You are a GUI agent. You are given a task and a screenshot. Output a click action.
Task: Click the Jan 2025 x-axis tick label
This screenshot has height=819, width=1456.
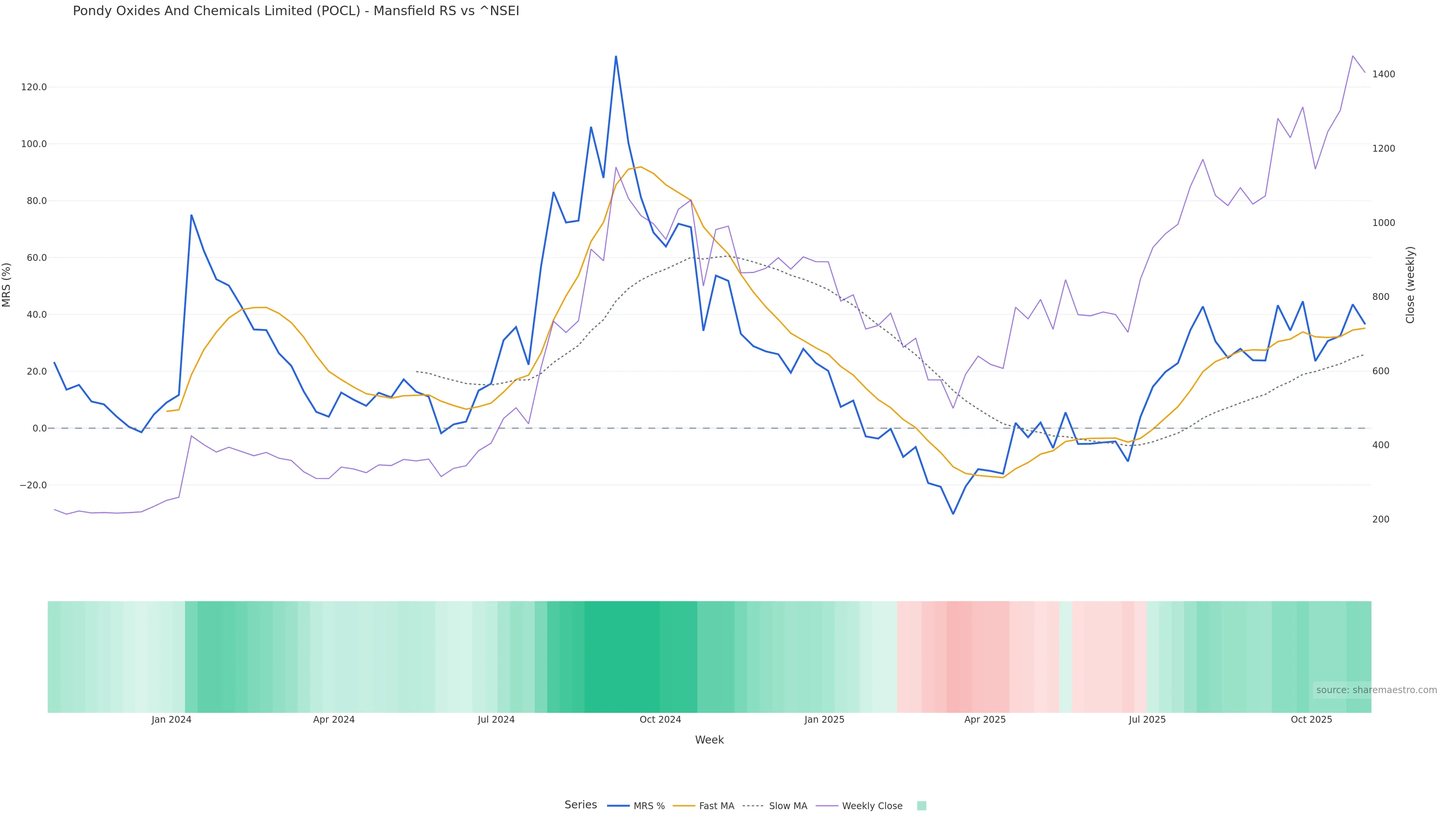824,720
